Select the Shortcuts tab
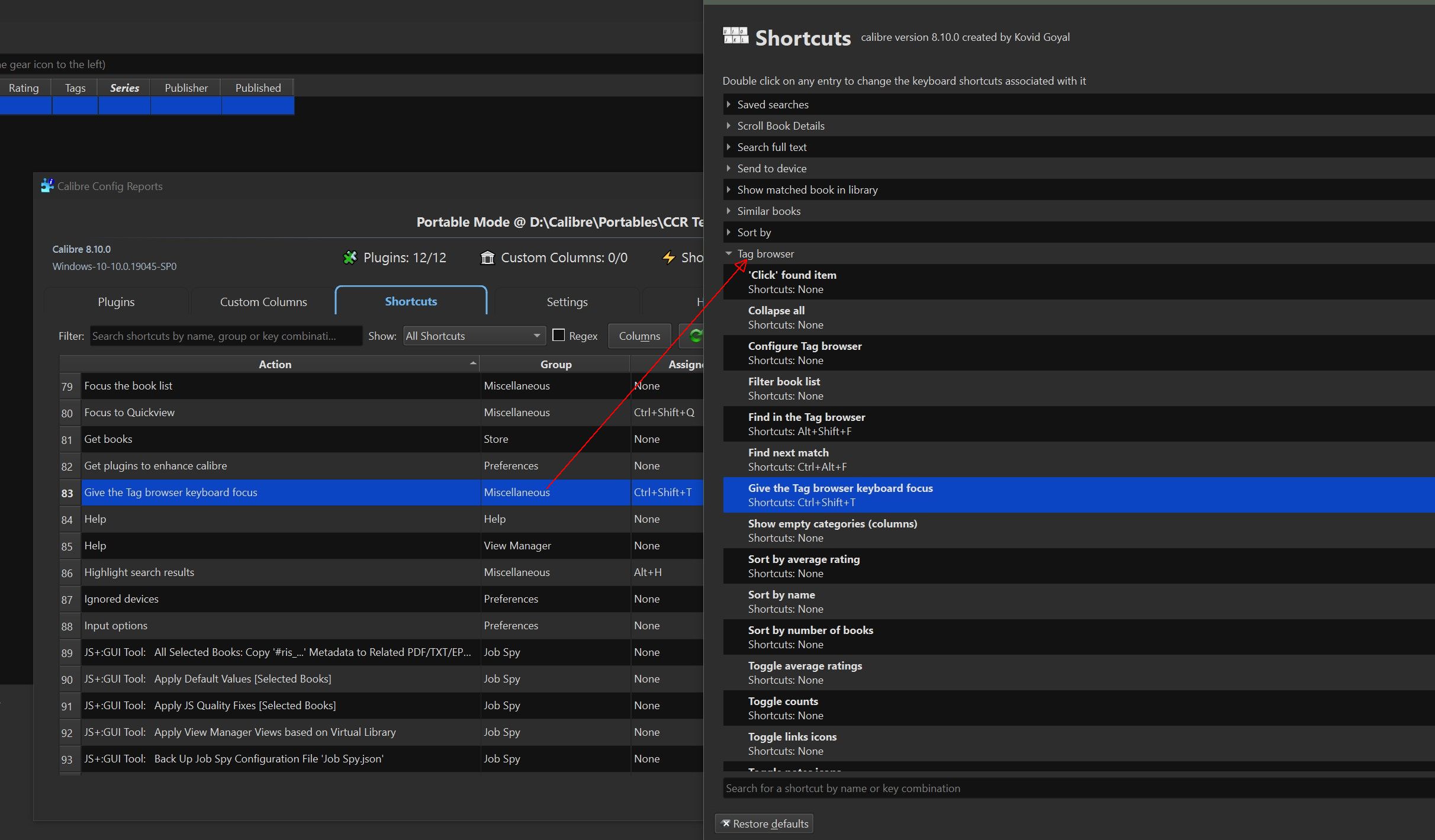1435x840 pixels. pyautogui.click(x=411, y=301)
